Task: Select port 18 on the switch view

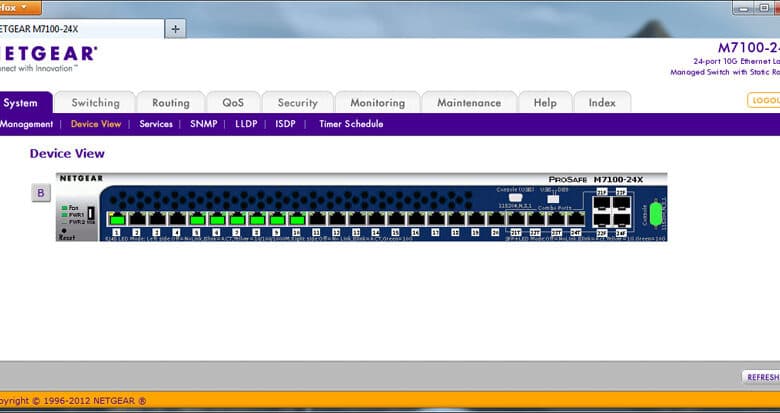Action: (x=456, y=218)
